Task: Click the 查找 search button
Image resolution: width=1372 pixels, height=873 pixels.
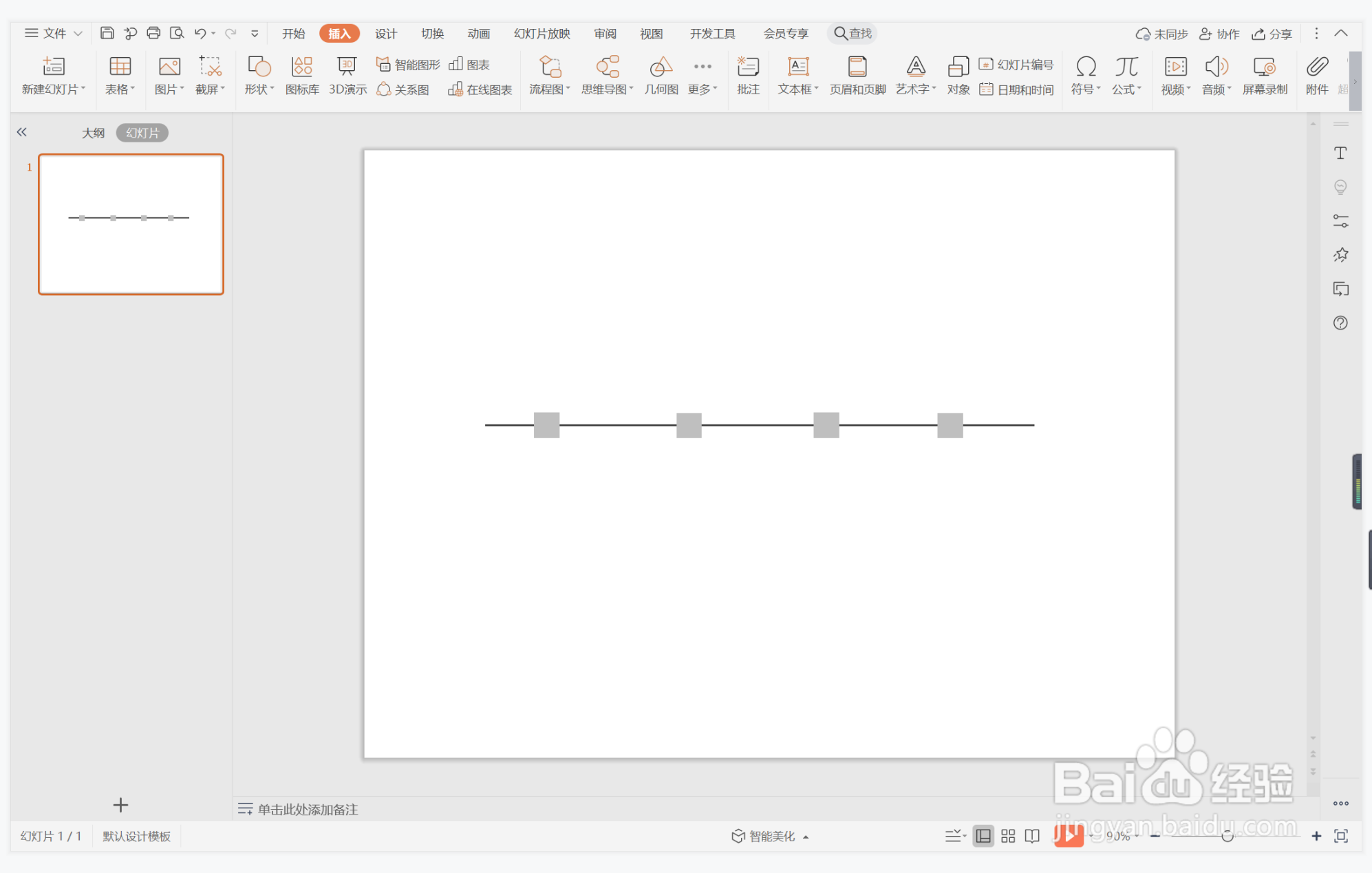Action: pos(853,33)
